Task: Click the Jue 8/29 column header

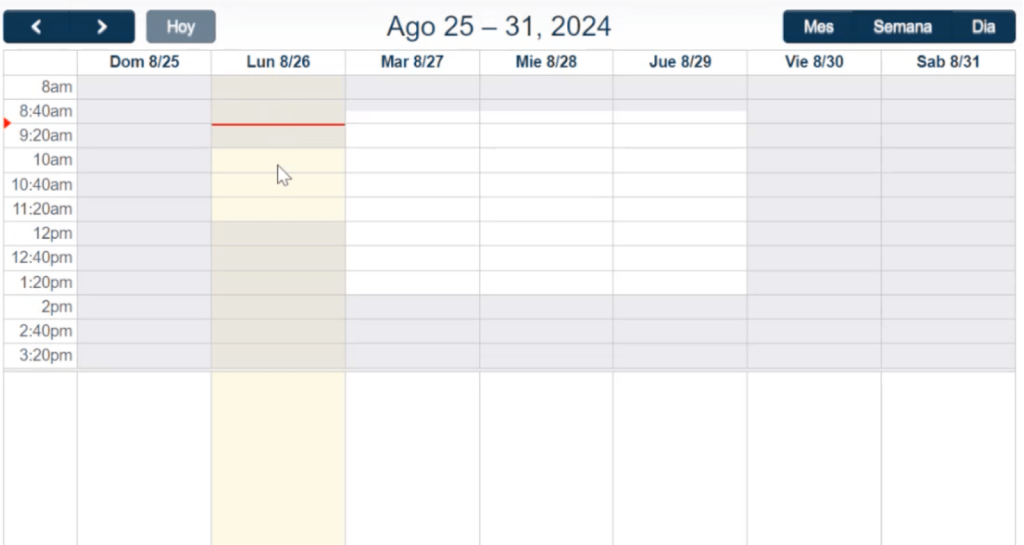Action: tap(680, 62)
